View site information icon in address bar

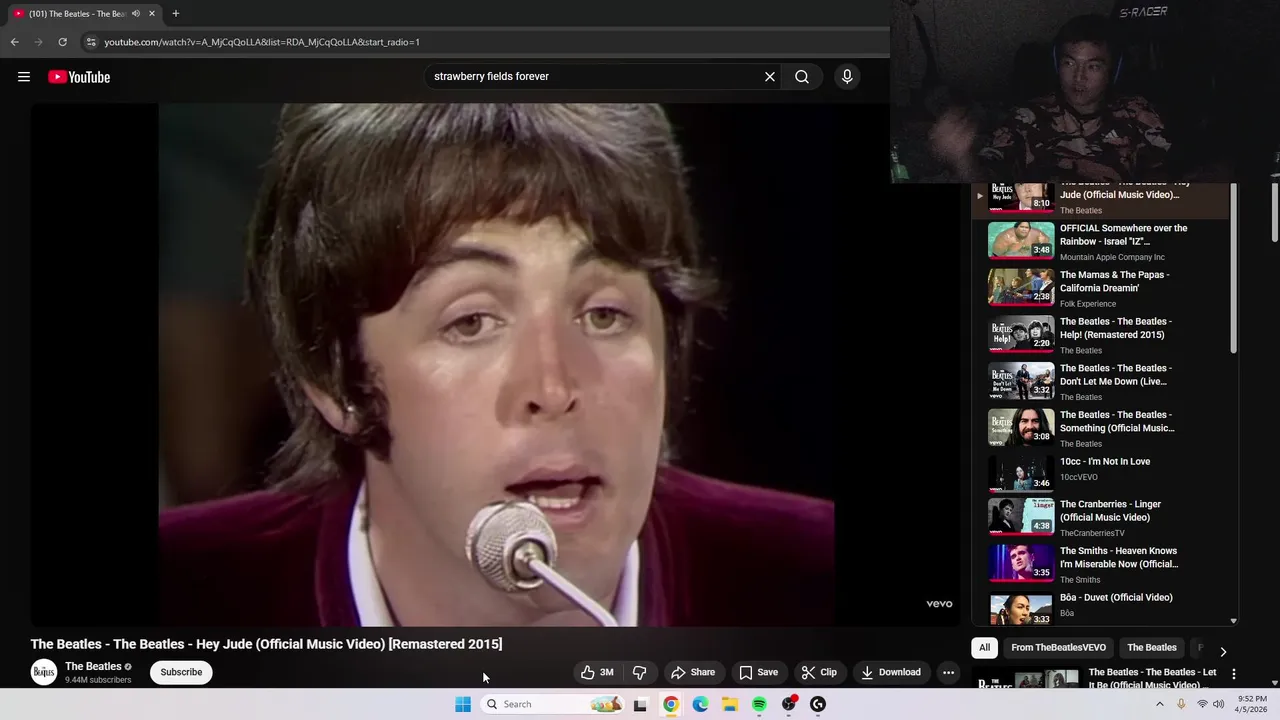click(91, 42)
